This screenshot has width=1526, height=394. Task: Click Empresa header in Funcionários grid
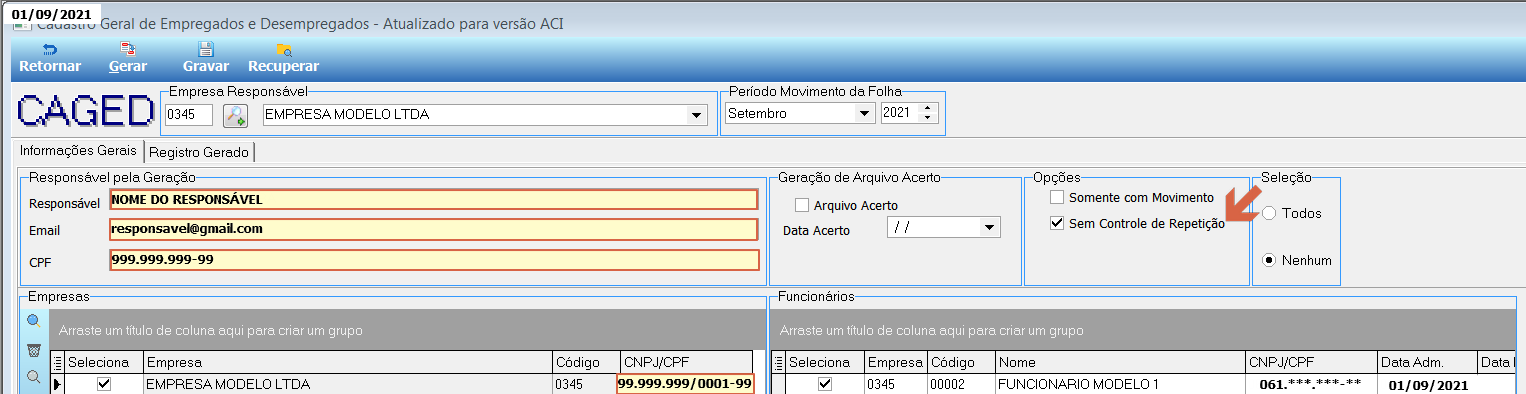[896, 362]
